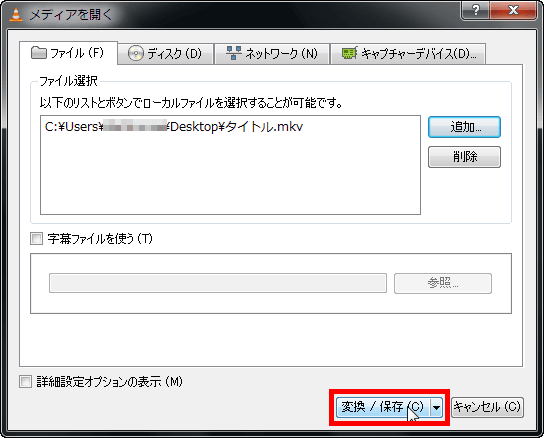Switch to the ネットワーク (N) tab

click(x=272, y=54)
